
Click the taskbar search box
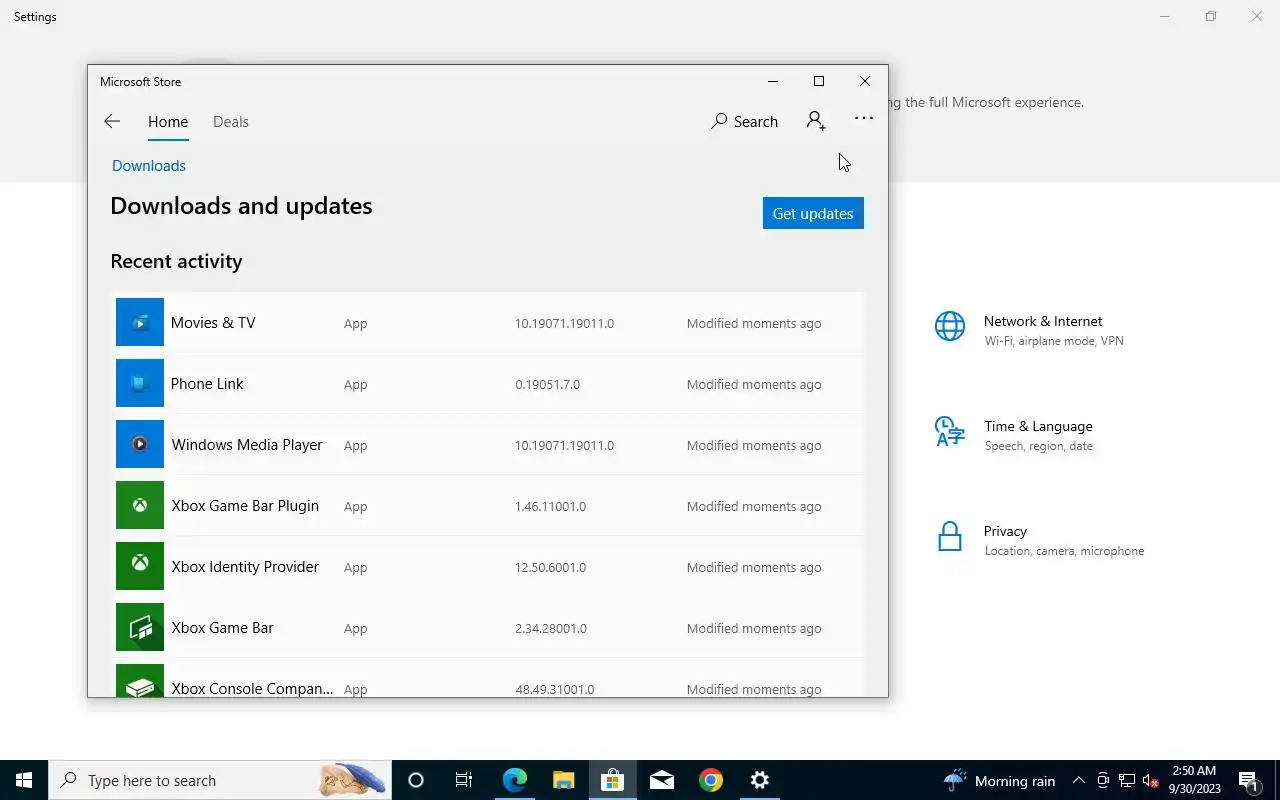(220, 780)
